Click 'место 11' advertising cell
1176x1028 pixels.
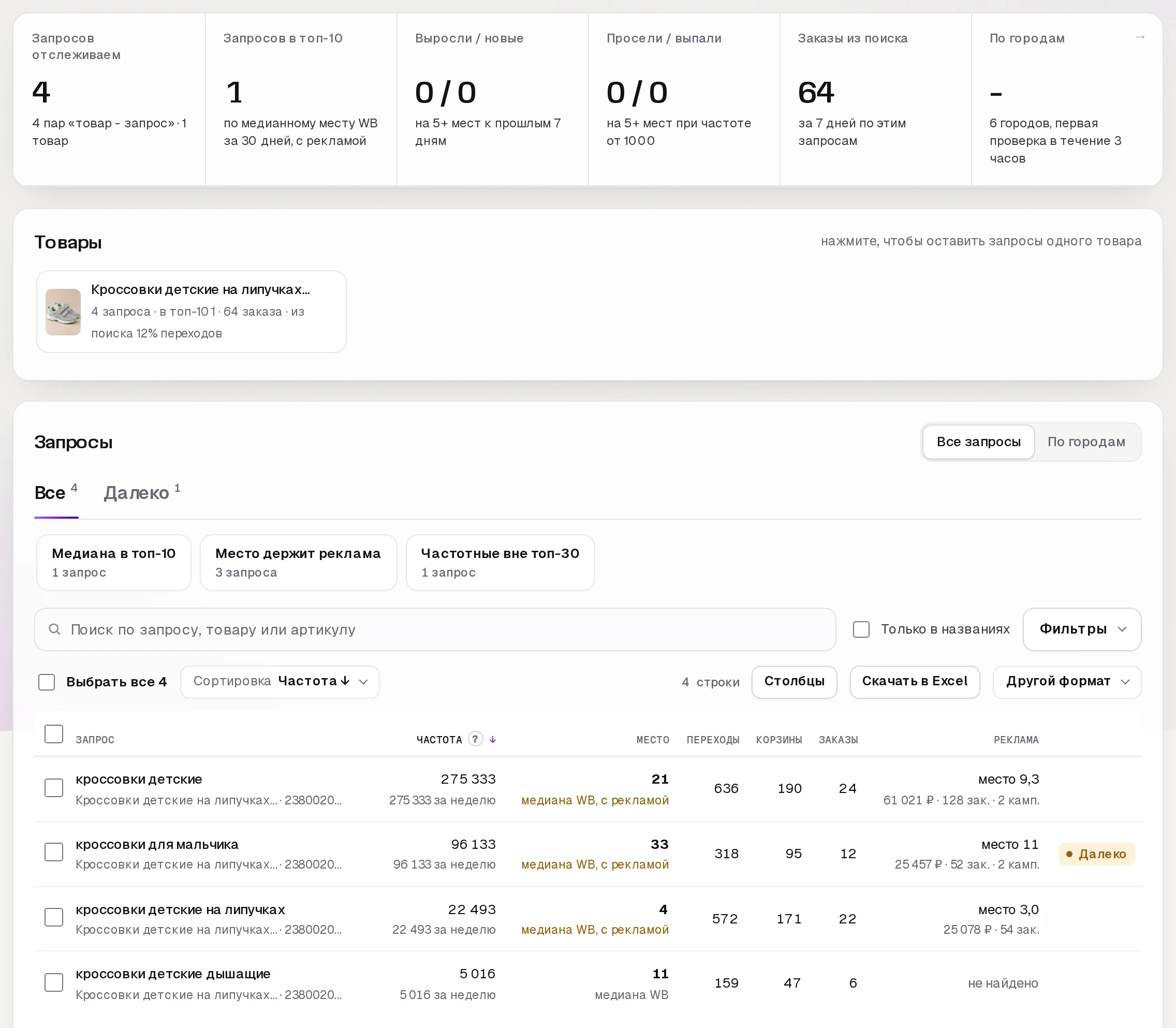coord(1010,844)
